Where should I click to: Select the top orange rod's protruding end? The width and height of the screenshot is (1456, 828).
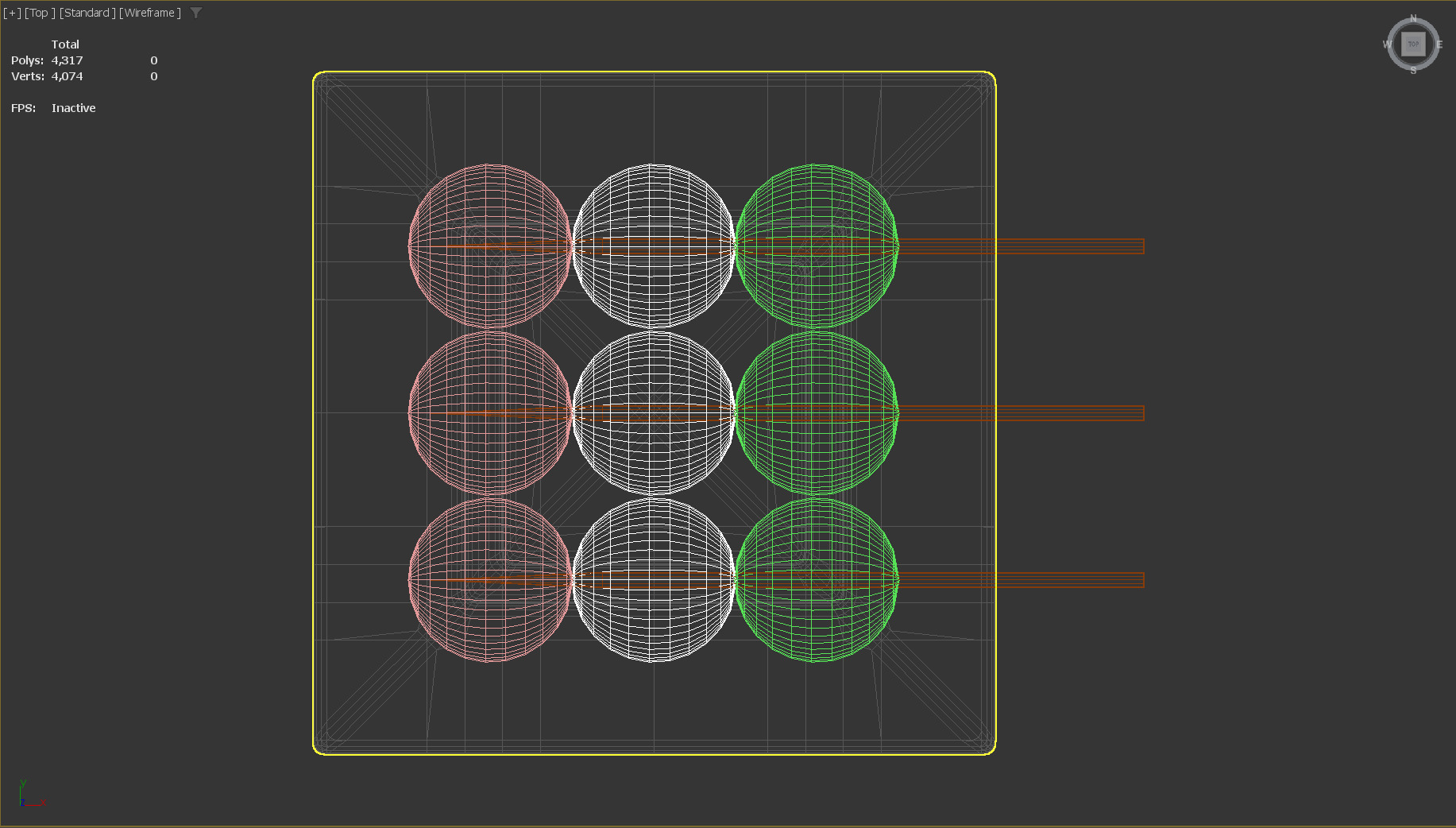[1070, 246]
